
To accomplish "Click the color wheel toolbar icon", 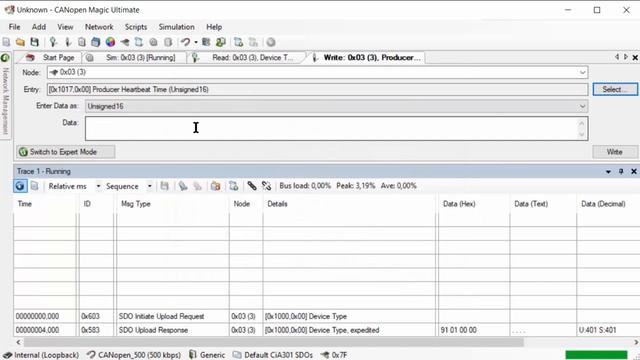I will pyautogui.click(x=110, y=42).
